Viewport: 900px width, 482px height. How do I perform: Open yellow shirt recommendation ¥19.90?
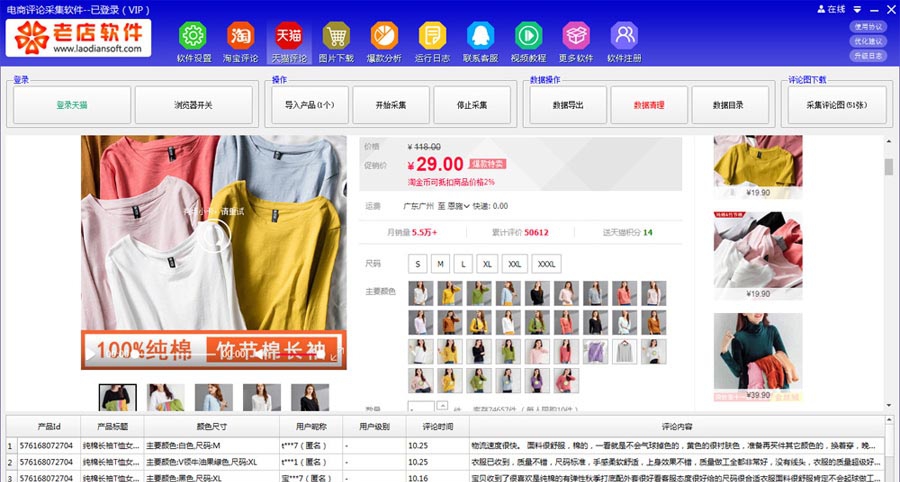[x=758, y=166]
